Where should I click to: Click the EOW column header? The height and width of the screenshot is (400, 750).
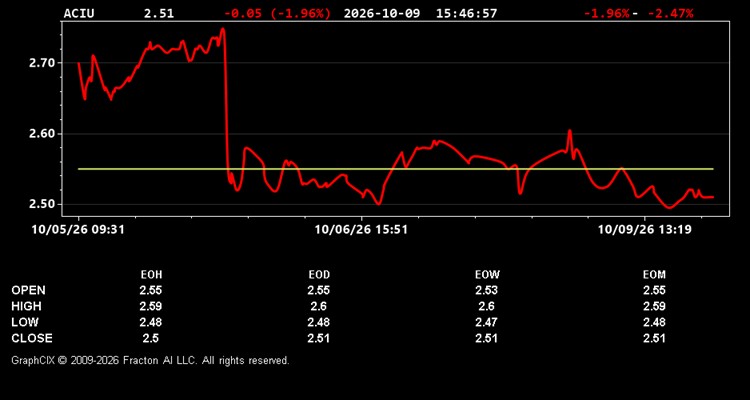486,275
